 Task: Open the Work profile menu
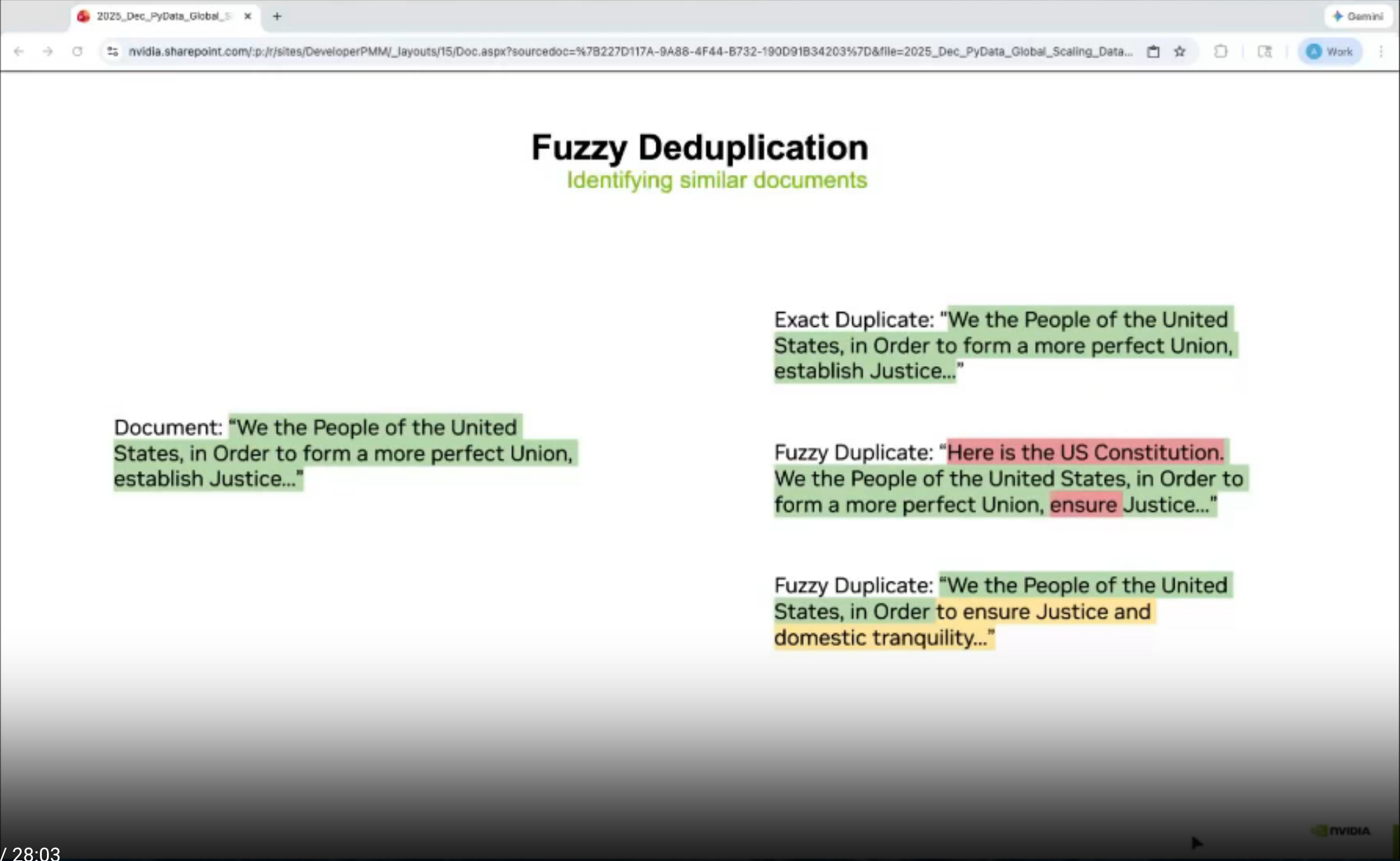click(x=1330, y=52)
